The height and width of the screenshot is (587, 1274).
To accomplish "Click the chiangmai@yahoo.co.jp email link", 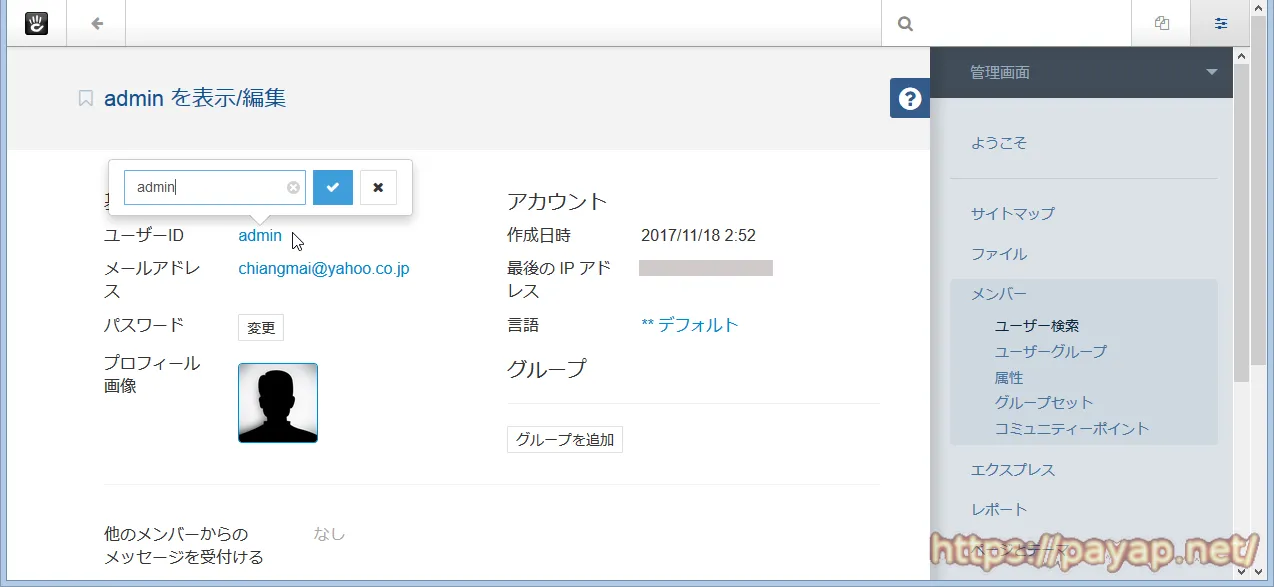I will (x=323, y=269).
